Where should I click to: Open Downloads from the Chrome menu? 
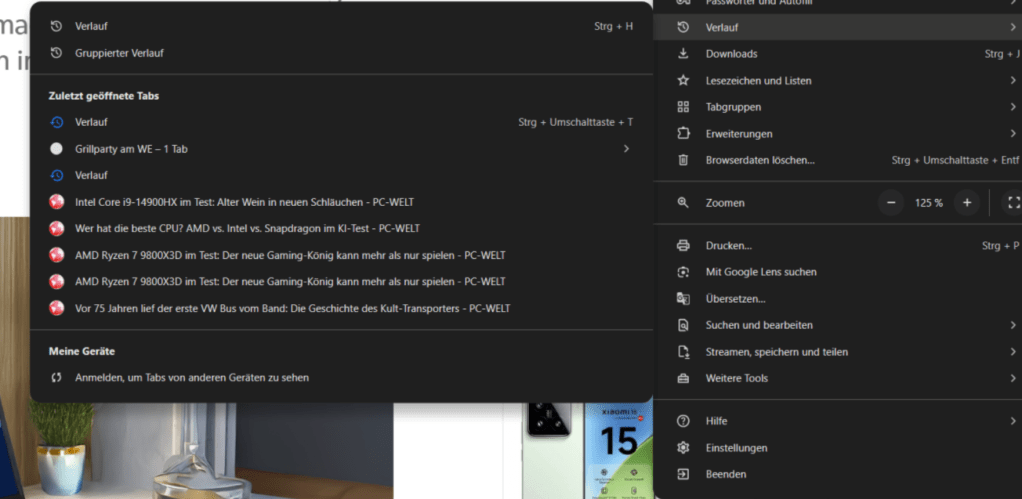tap(838, 54)
